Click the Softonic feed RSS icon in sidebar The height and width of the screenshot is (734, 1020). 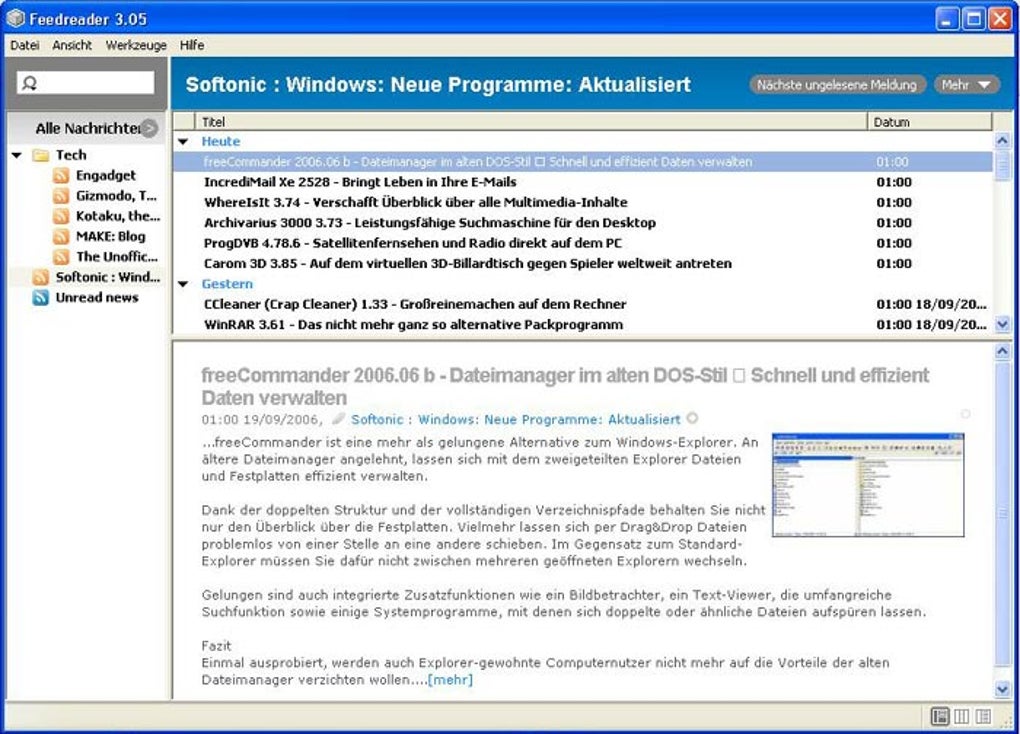coord(40,277)
